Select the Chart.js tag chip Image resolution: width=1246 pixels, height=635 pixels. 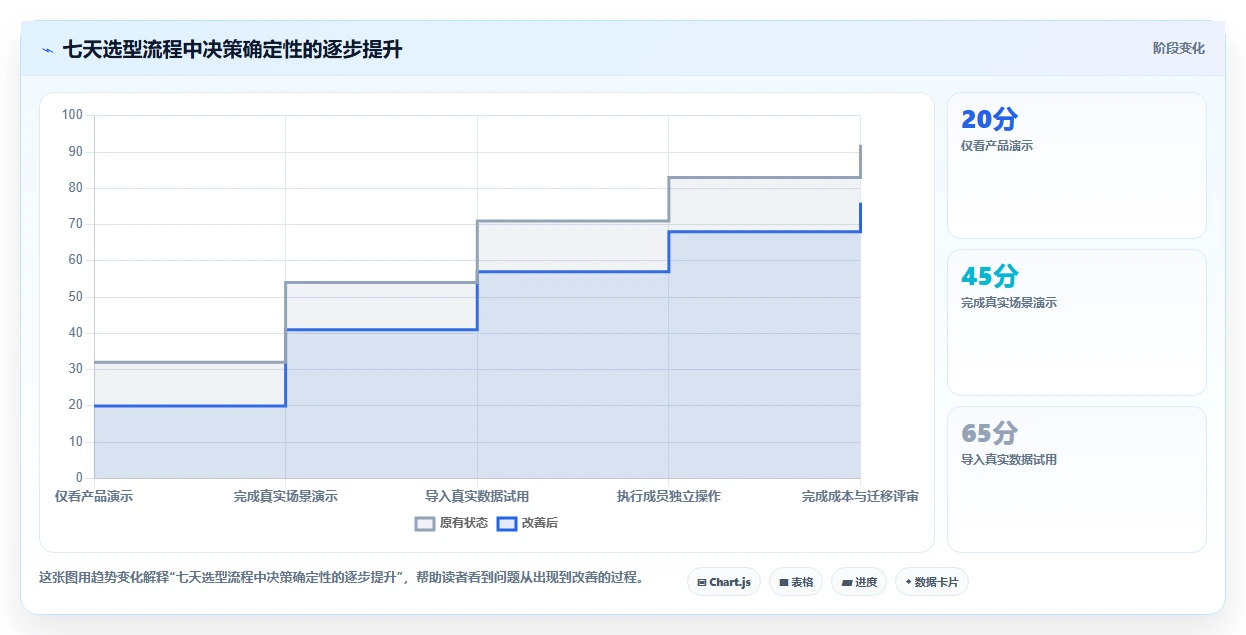point(724,582)
